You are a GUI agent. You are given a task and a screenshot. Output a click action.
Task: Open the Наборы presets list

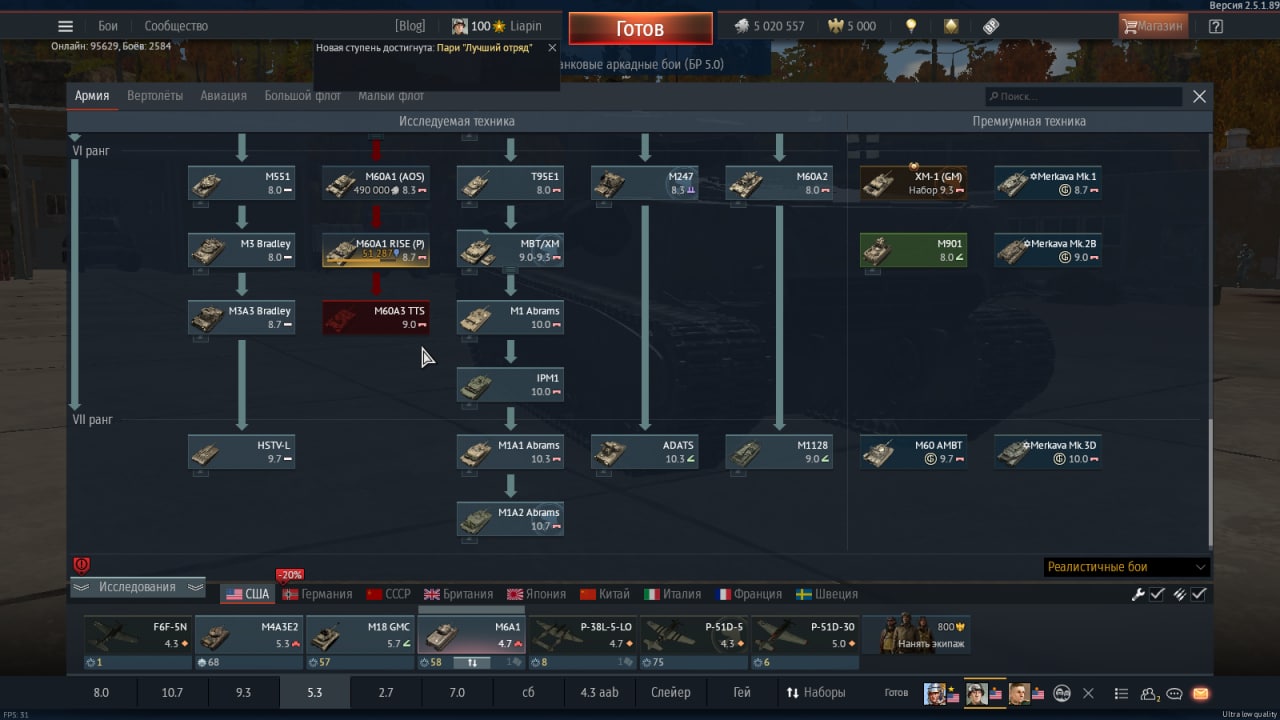(x=815, y=692)
